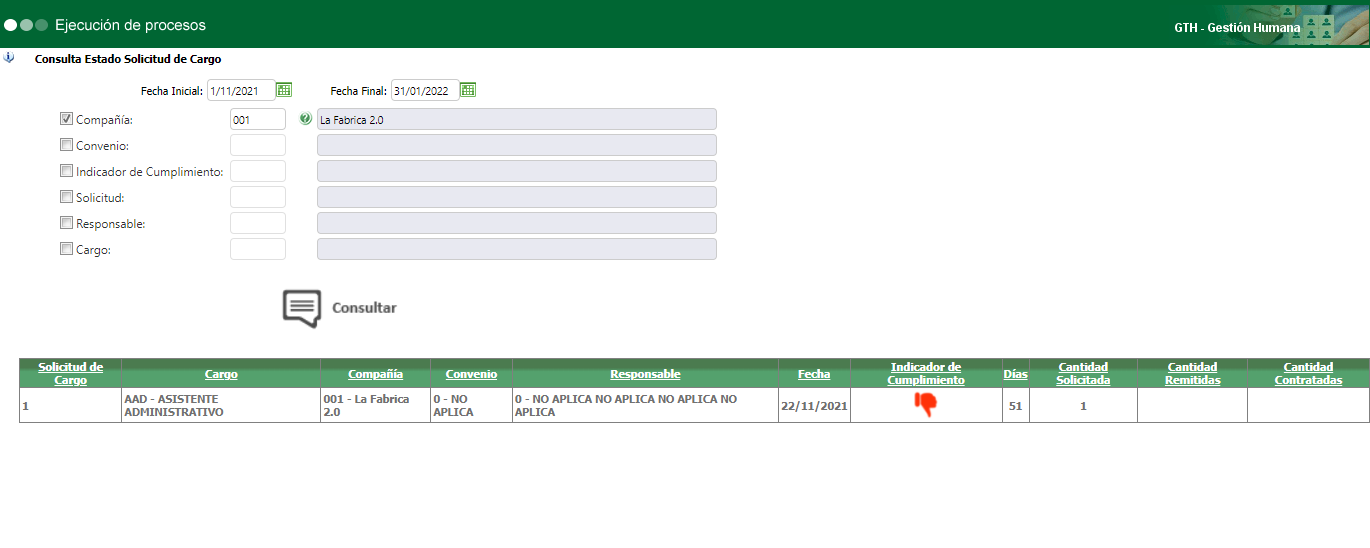Screen dimensions: 1370x548
Task: Enable the Convenio filter checkbox
Action: click(x=67, y=145)
